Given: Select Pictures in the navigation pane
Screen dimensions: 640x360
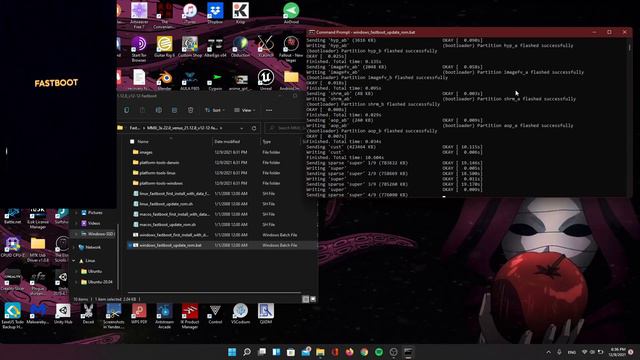Looking at the screenshot, I should click(x=92, y=213).
